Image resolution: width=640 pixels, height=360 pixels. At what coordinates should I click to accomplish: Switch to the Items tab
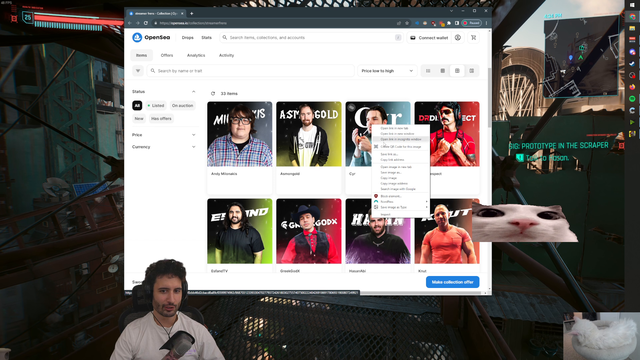pos(141,55)
